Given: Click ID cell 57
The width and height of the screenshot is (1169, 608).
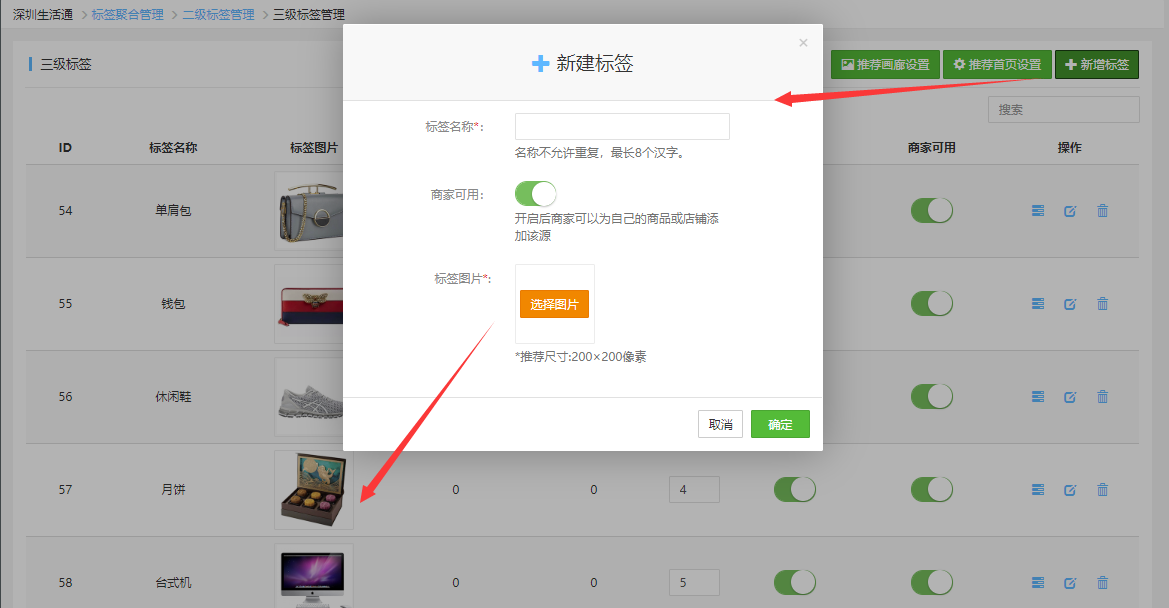Looking at the screenshot, I should (x=66, y=490).
